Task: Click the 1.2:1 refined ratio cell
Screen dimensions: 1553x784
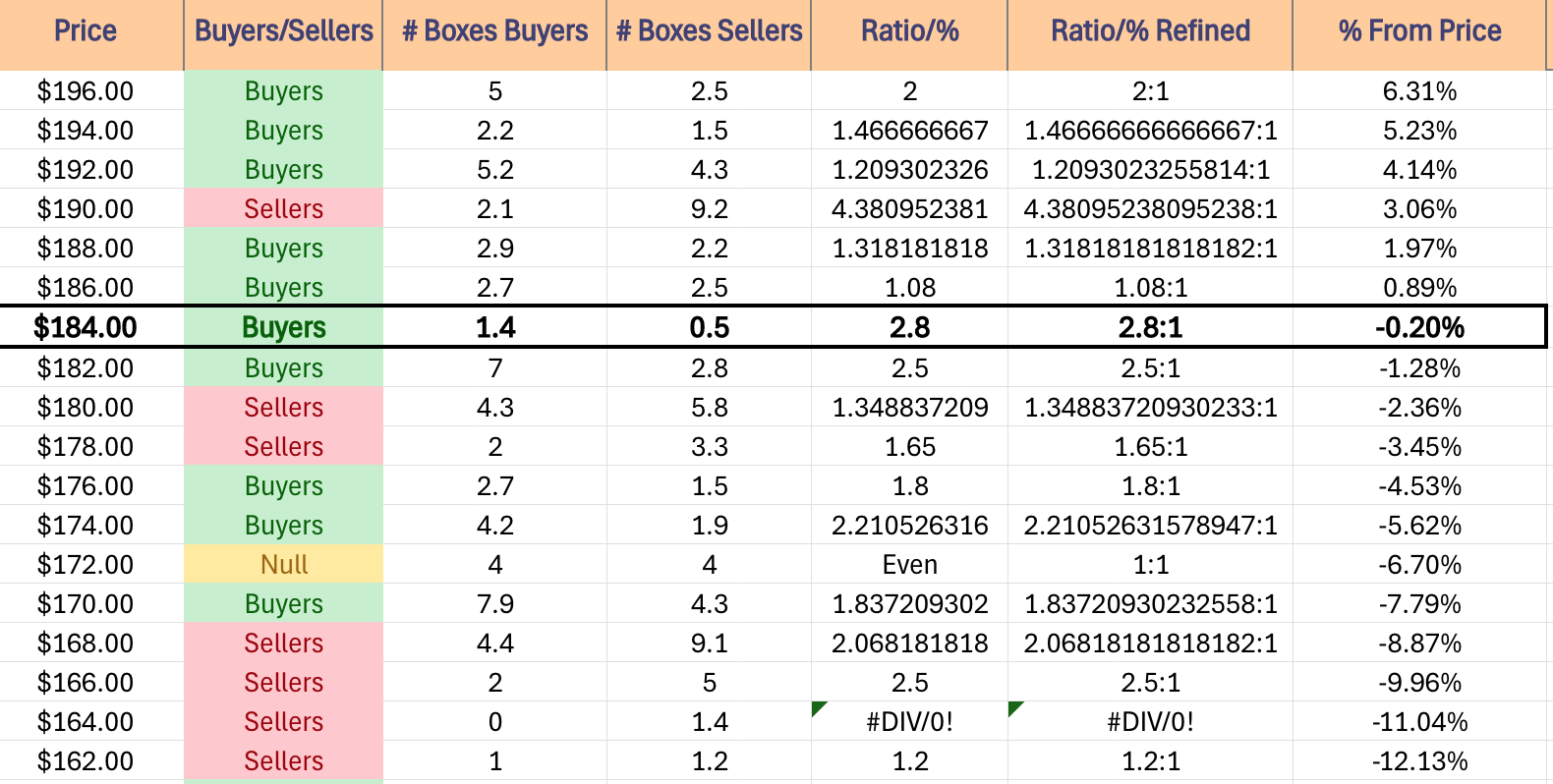Action: (x=1150, y=761)
